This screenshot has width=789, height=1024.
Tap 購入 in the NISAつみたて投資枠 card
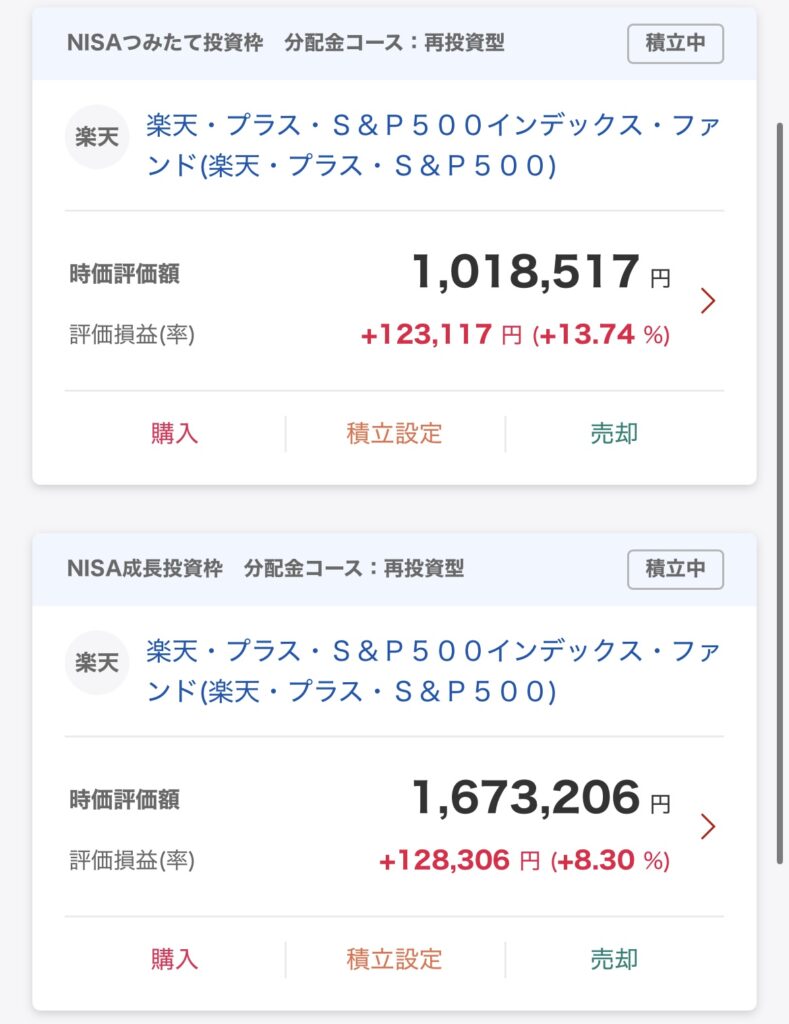pyautogui.click(x=174, y=434)
